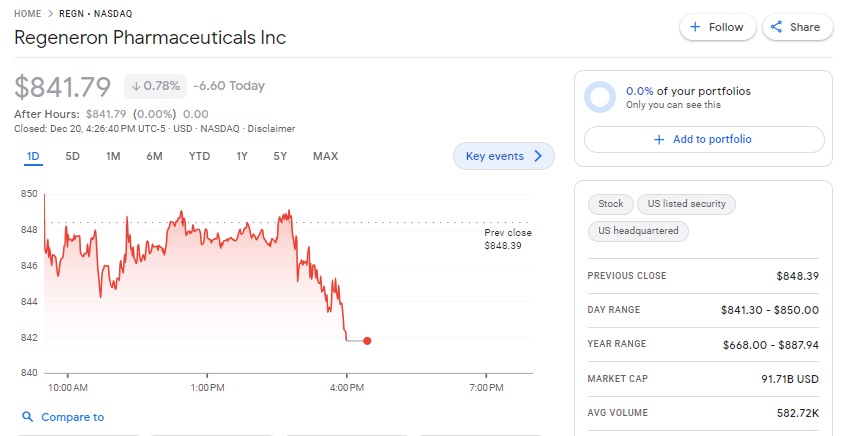Select the 6M range tab
The height and width of the screenshot is (436, 848).
point(154,156)
